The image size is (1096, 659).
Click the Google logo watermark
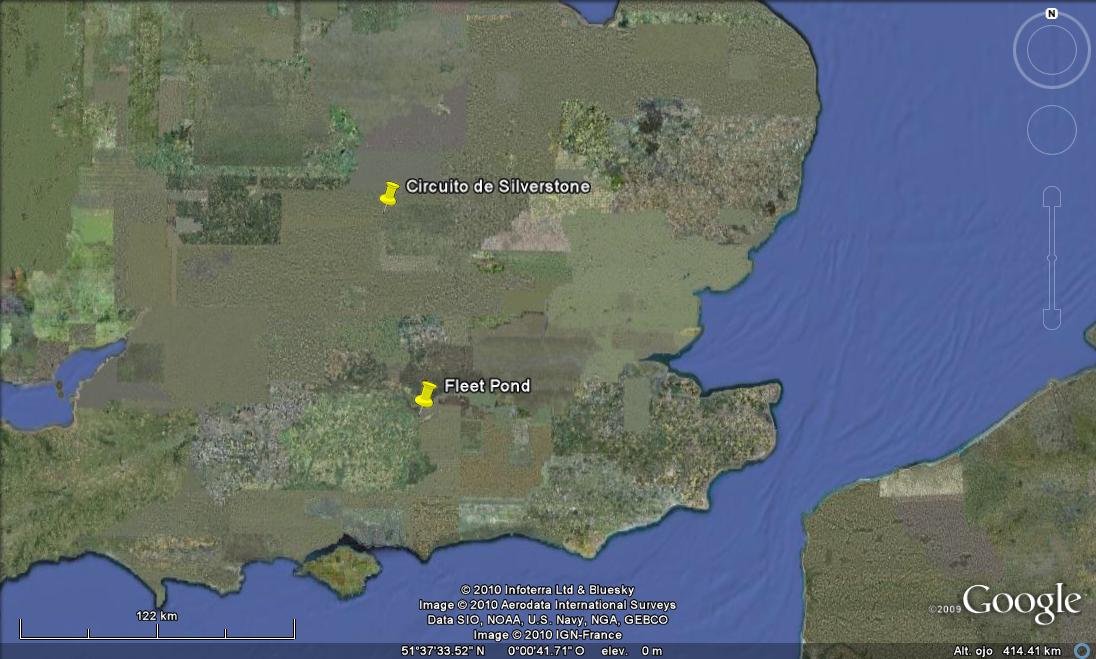click(x=1021, y=603)
